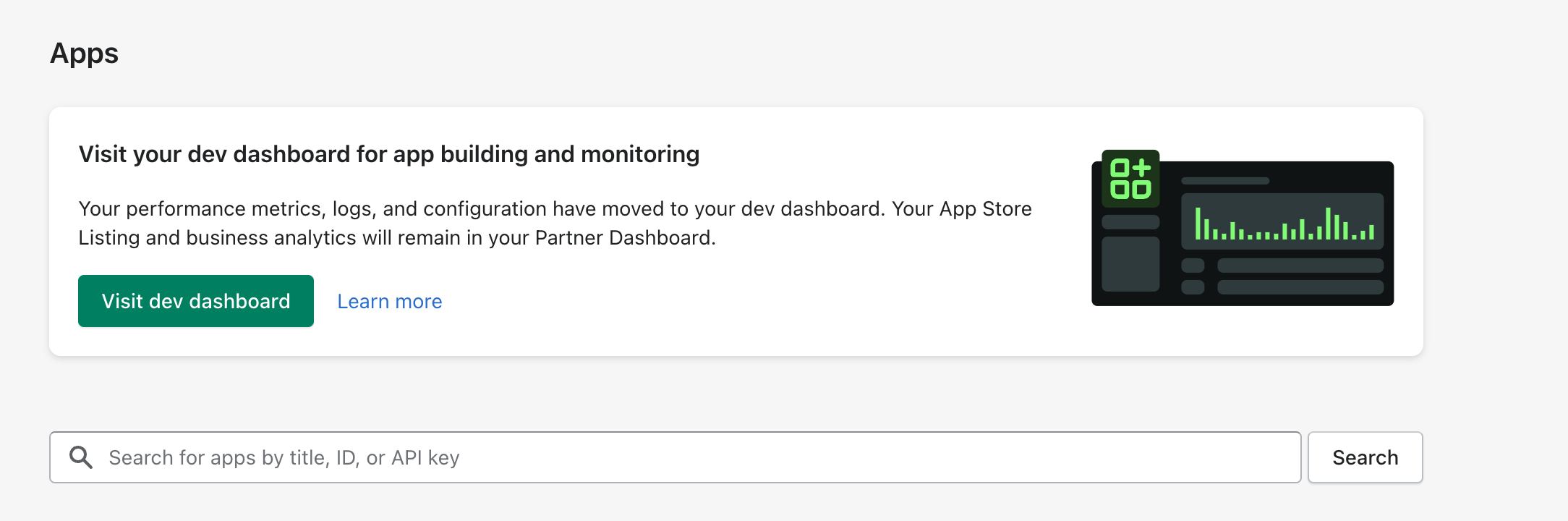
Task: Click the lower small pill beside row bars
Action: click(1193, 287)
